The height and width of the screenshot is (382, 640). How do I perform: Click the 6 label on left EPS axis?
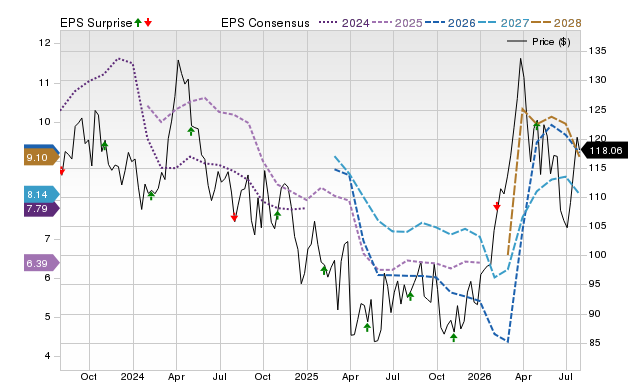47,278
